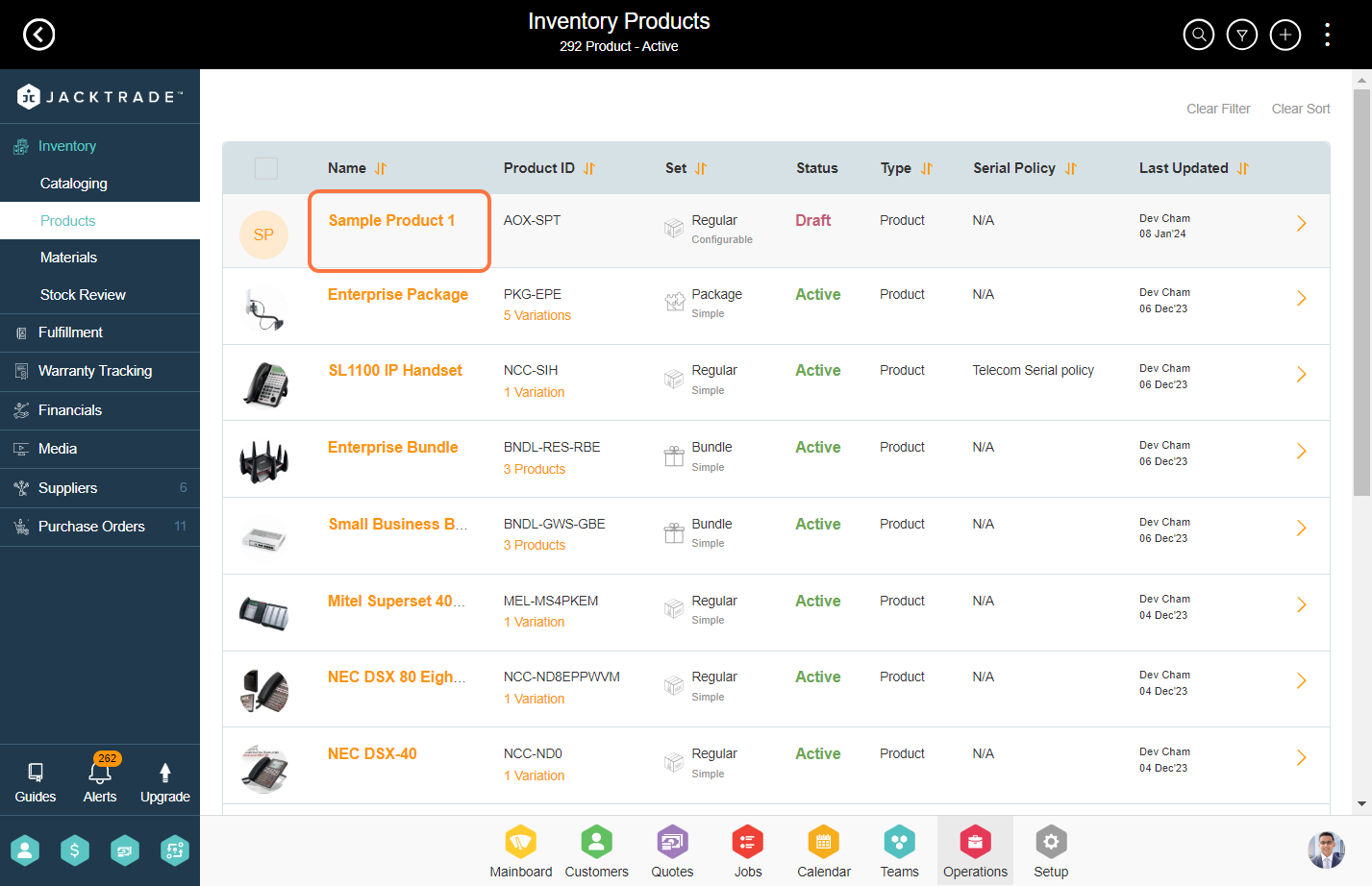1372x886 pixels.
Task: Open the teal person hexagon icon
Action: (x=25, y=850)
